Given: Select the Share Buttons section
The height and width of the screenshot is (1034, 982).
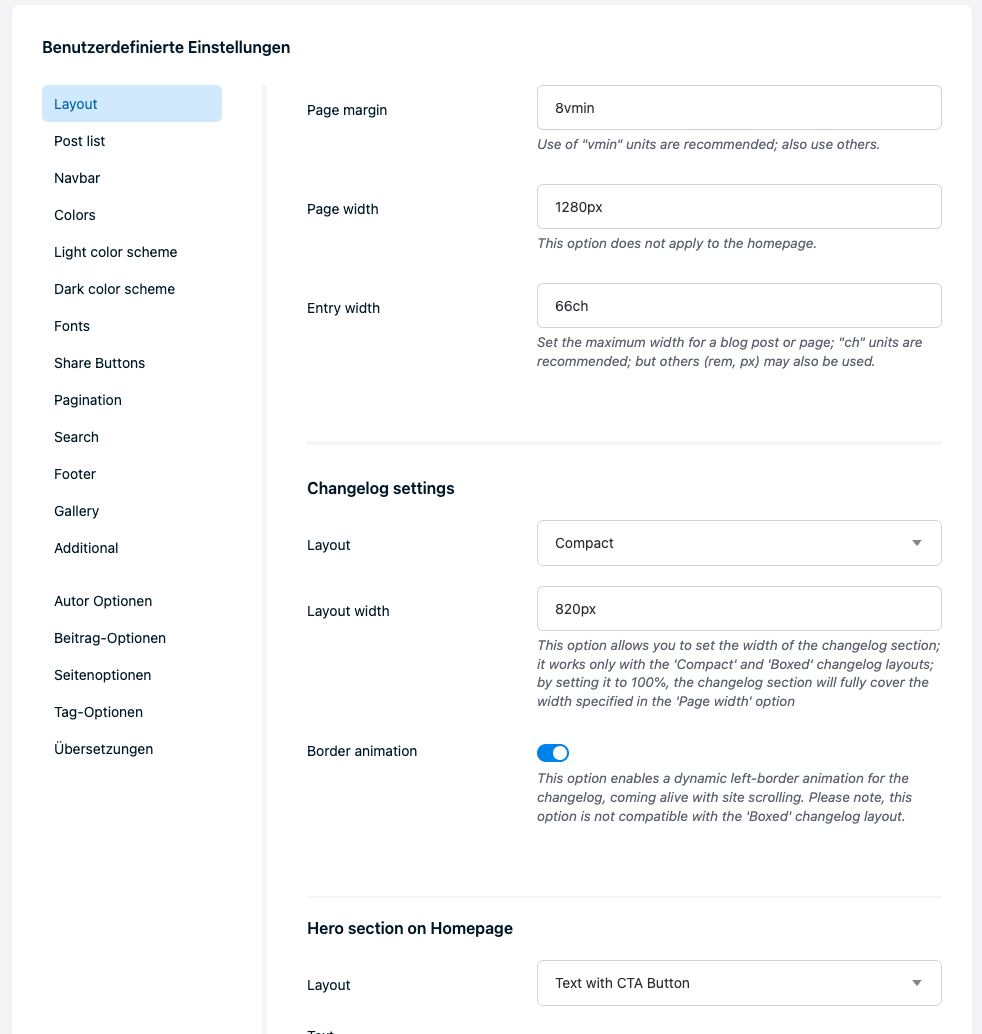Looking at the screenshot, I should tap(99, 363).
